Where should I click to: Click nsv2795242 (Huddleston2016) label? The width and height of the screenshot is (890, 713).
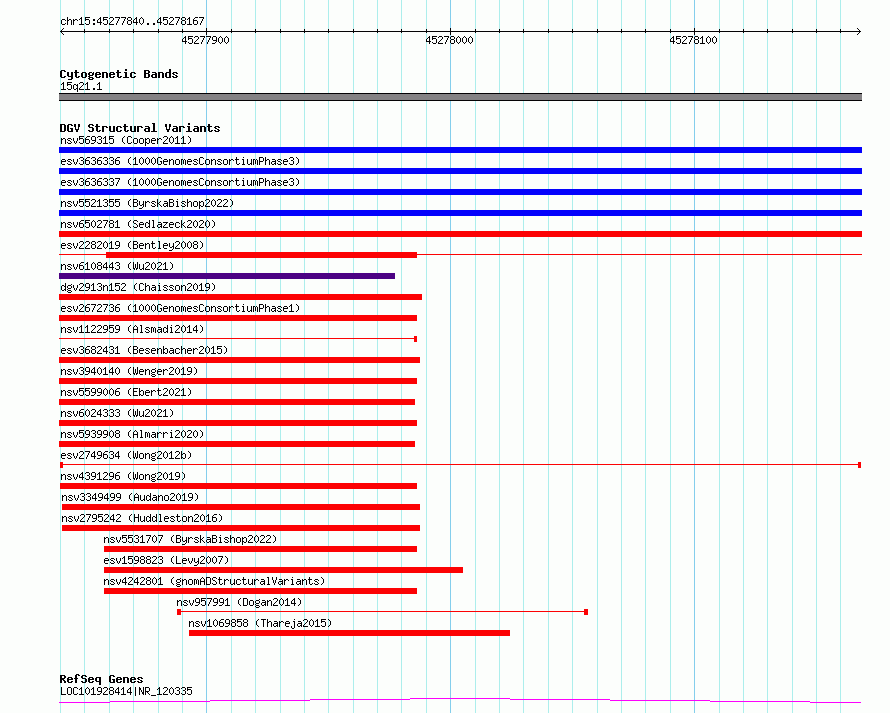142,518
